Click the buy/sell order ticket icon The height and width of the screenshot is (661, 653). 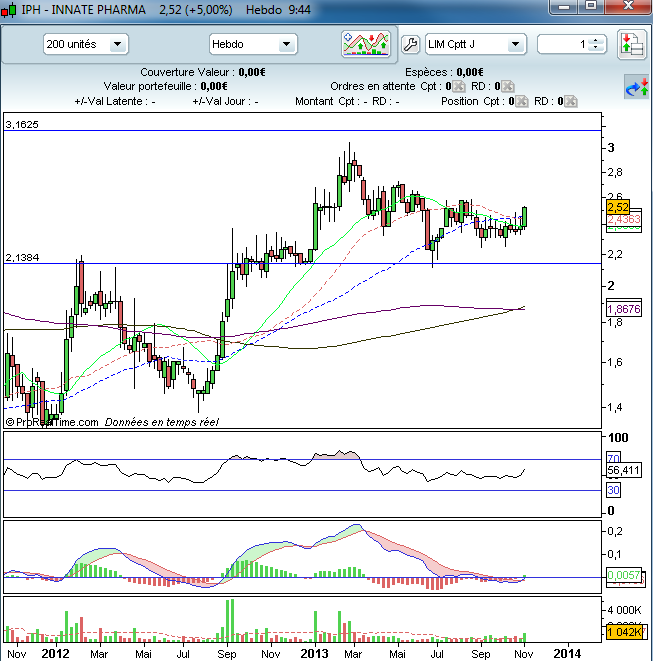click(632, 44)
